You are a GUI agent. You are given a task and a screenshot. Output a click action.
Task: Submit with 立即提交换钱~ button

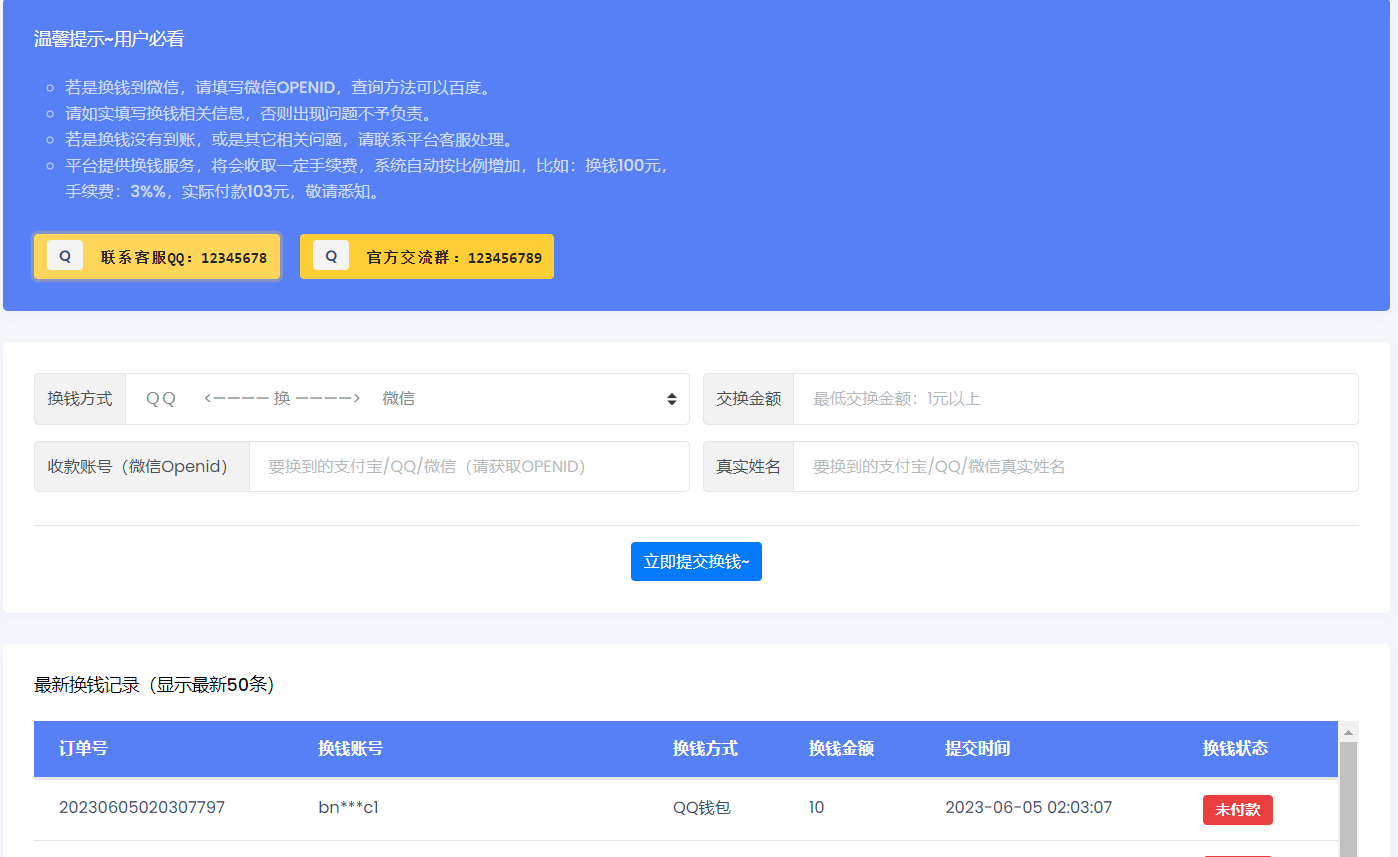[x=696, y=562]
